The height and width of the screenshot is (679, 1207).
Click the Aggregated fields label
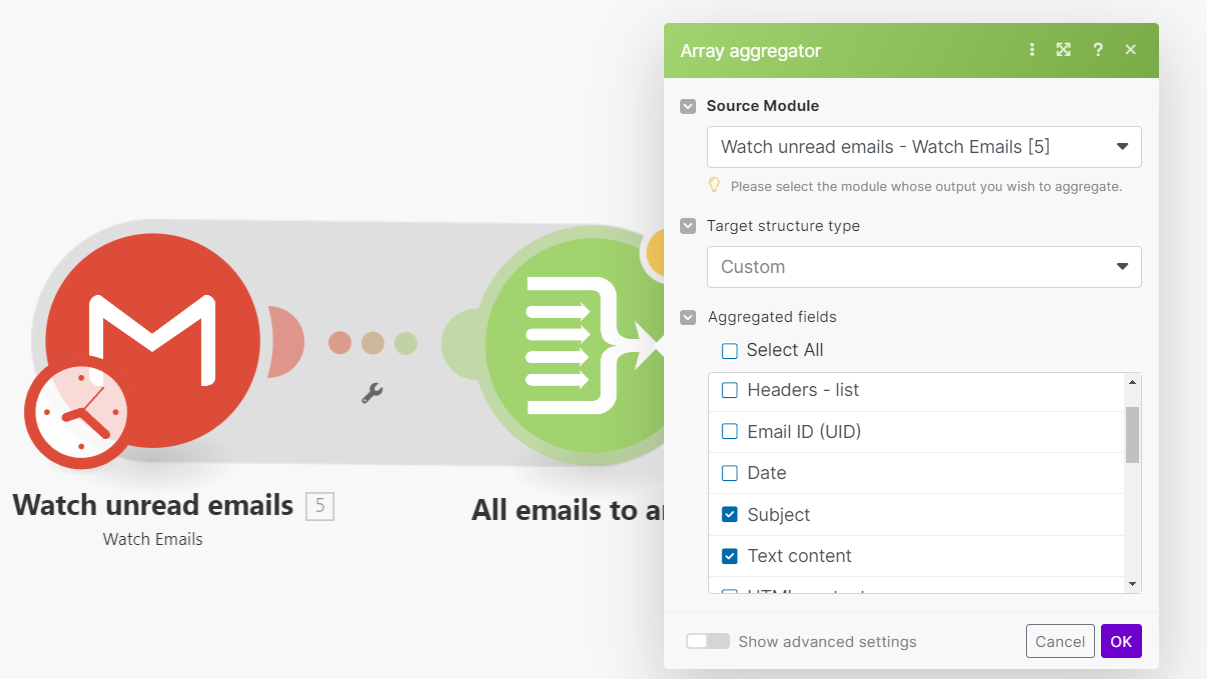772,317
